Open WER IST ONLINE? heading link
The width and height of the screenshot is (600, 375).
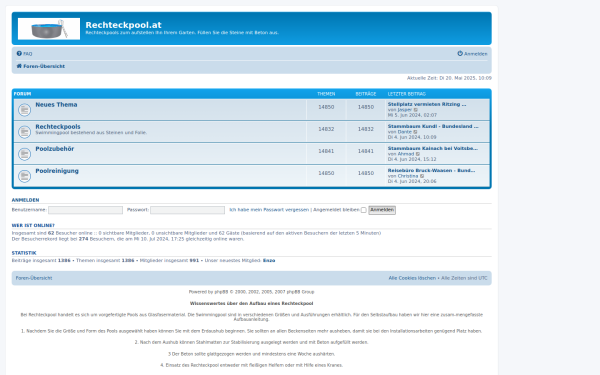[x=33, y=226]
